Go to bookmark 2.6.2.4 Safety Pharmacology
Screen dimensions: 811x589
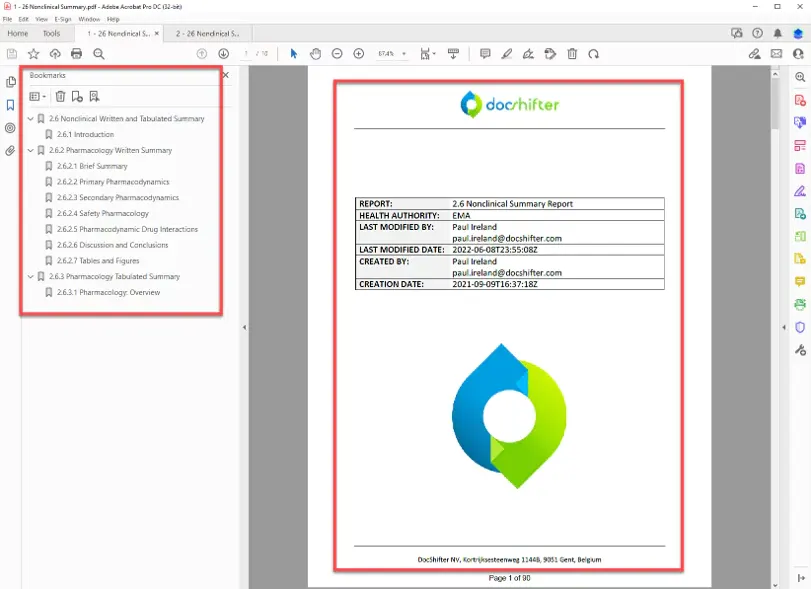click(x=103, y=214)
